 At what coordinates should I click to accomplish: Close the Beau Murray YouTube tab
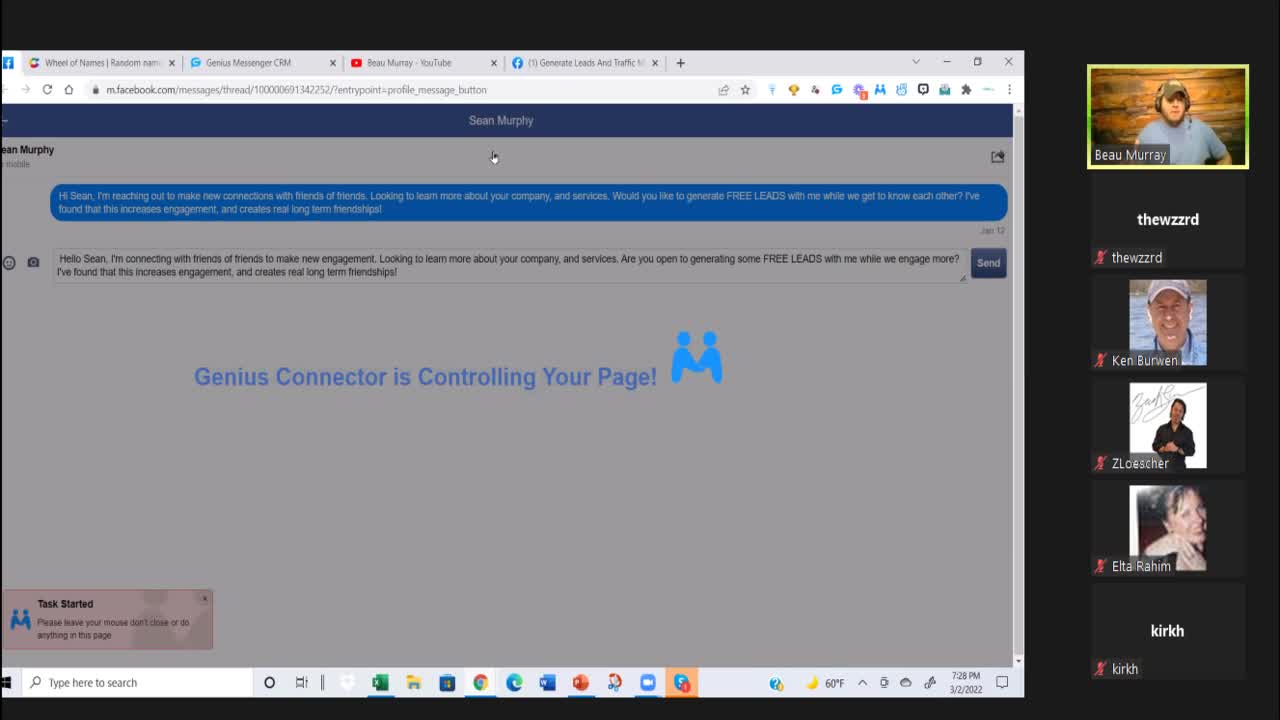(494, 63)
